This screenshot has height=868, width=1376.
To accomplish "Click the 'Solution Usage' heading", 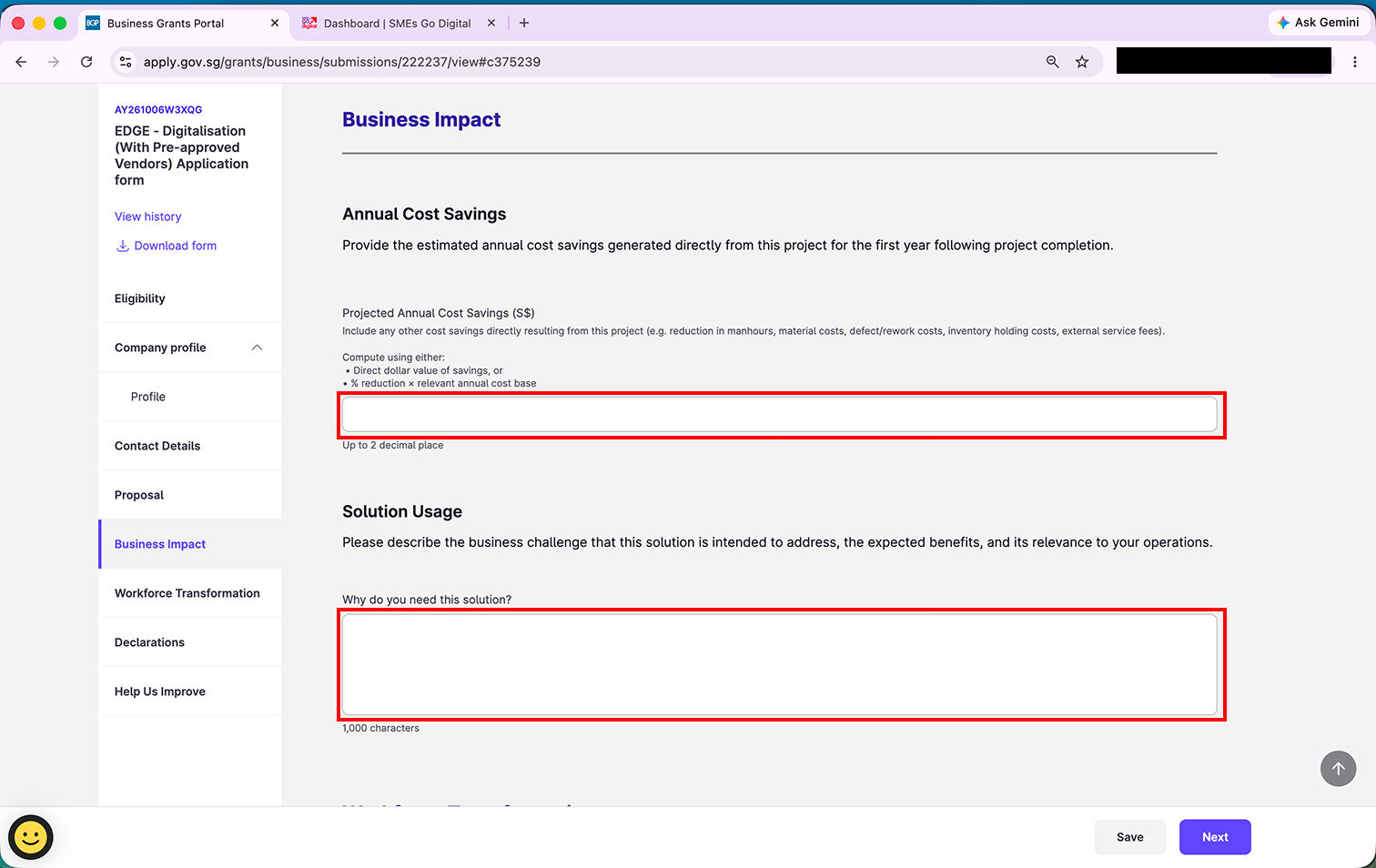I will [402, 511].
